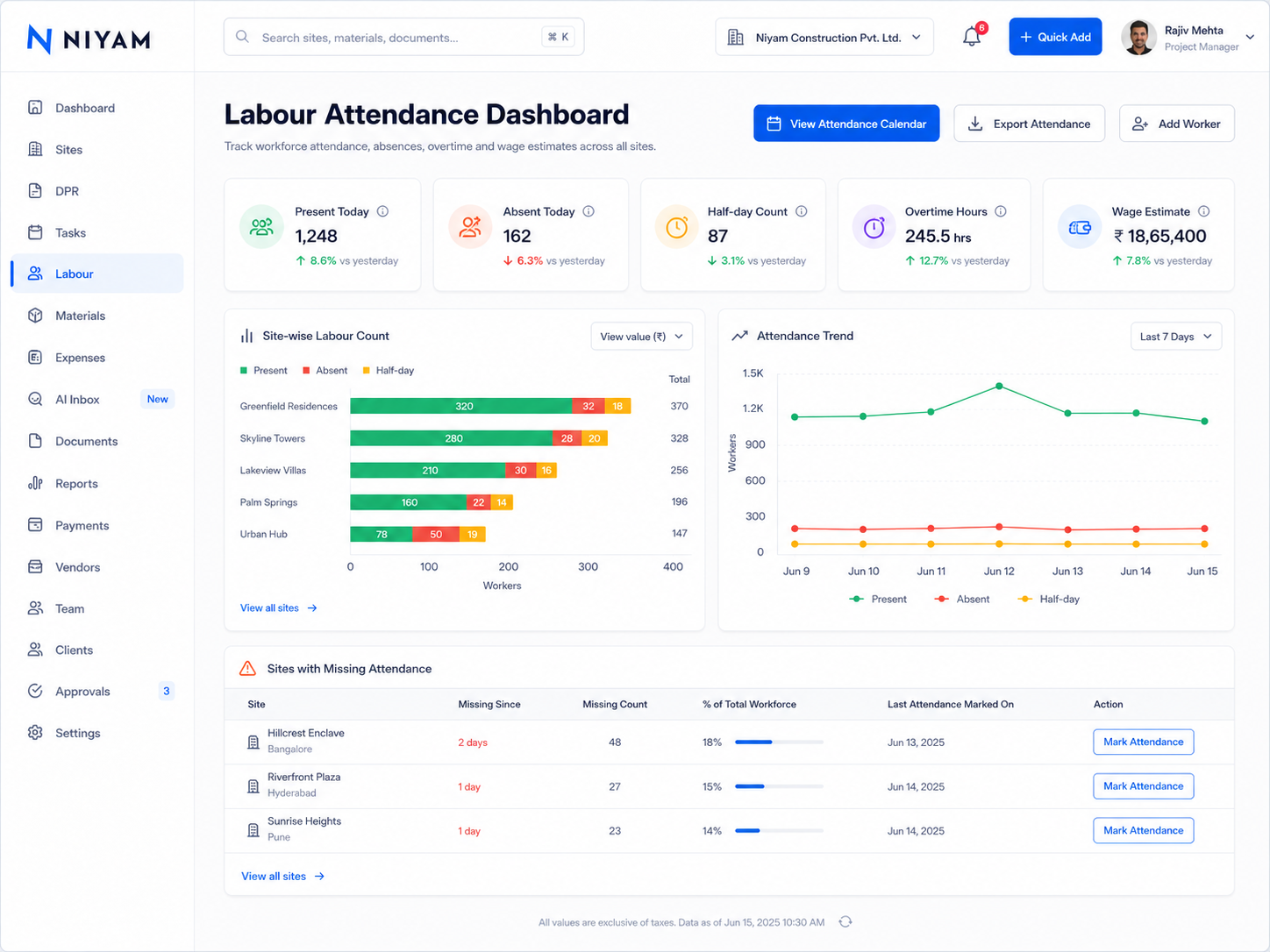
Task: Mark Attendance for Hillcrest Enclave
Action: pyautogui.click(x=1143, y=742)
